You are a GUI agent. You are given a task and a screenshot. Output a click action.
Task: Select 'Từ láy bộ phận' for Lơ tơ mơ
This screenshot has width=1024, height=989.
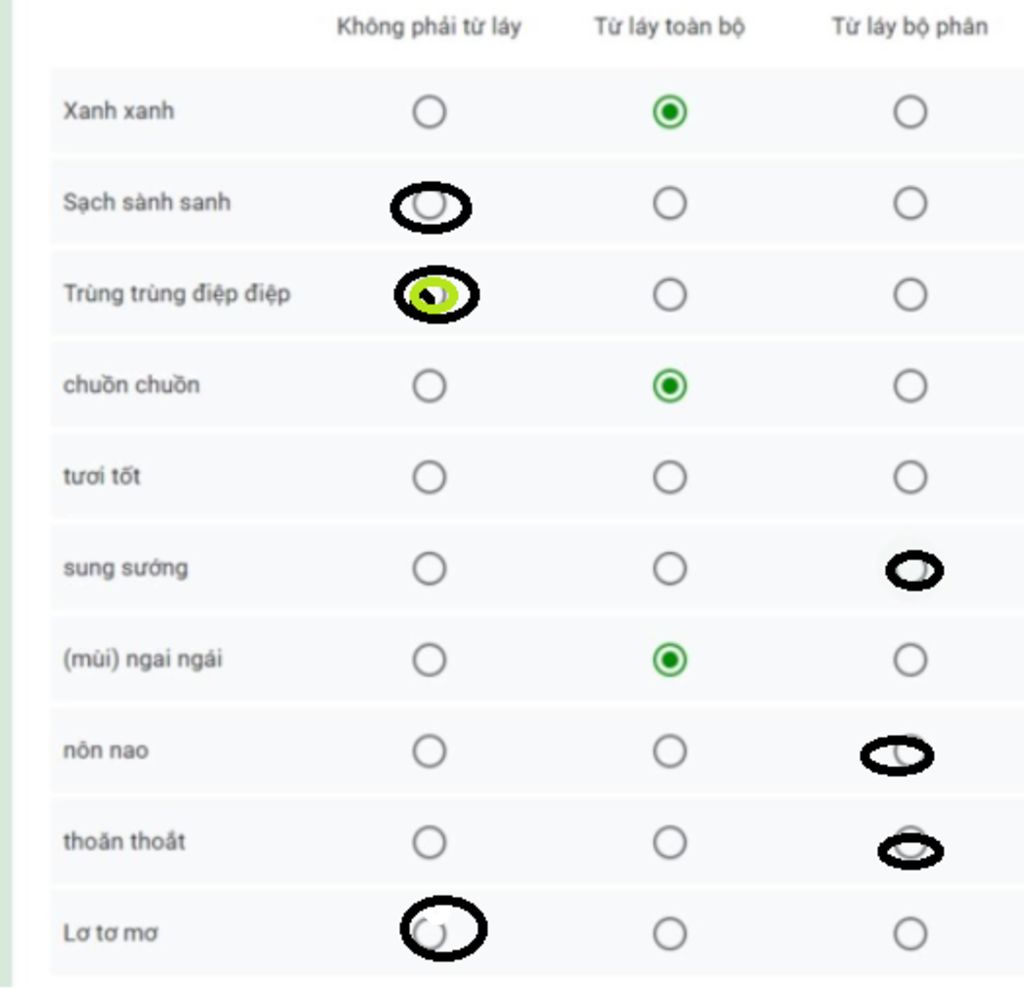tap(910, 933)
